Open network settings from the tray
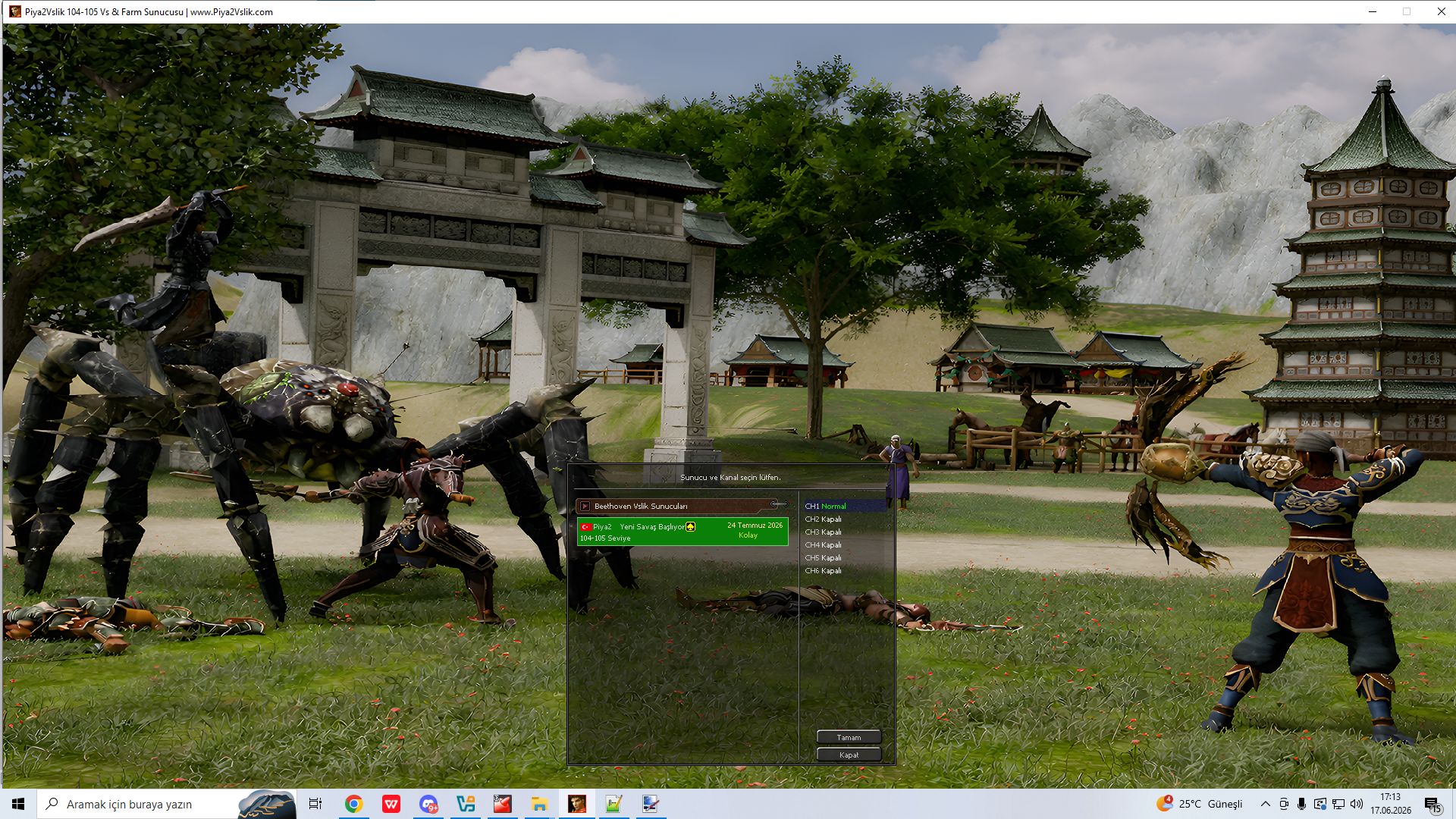1456x819 pixels. point(1338,804)
